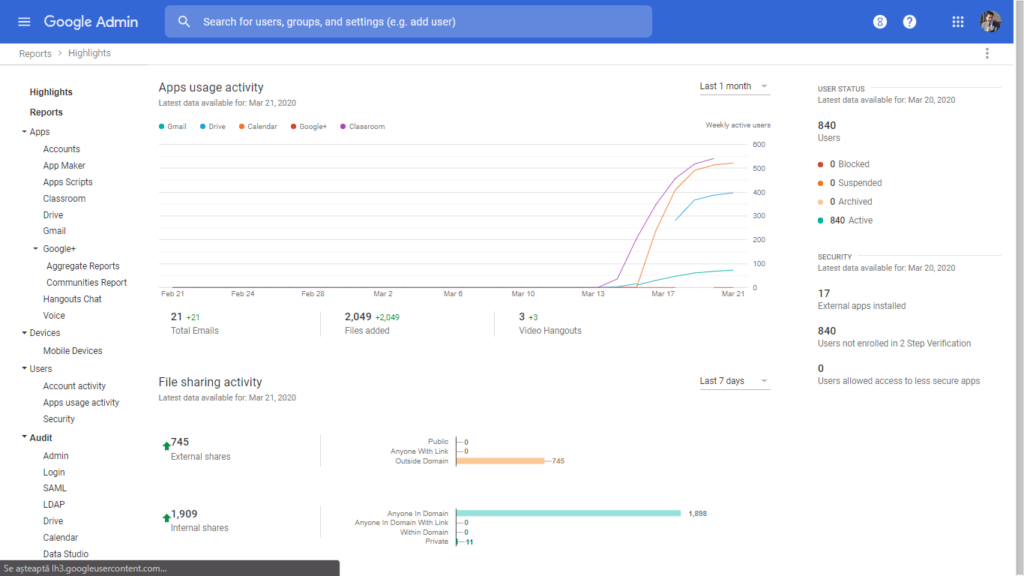Screen dimensions: 1024x576
Task: Open the App Maker report
Action: coord(64,166)
